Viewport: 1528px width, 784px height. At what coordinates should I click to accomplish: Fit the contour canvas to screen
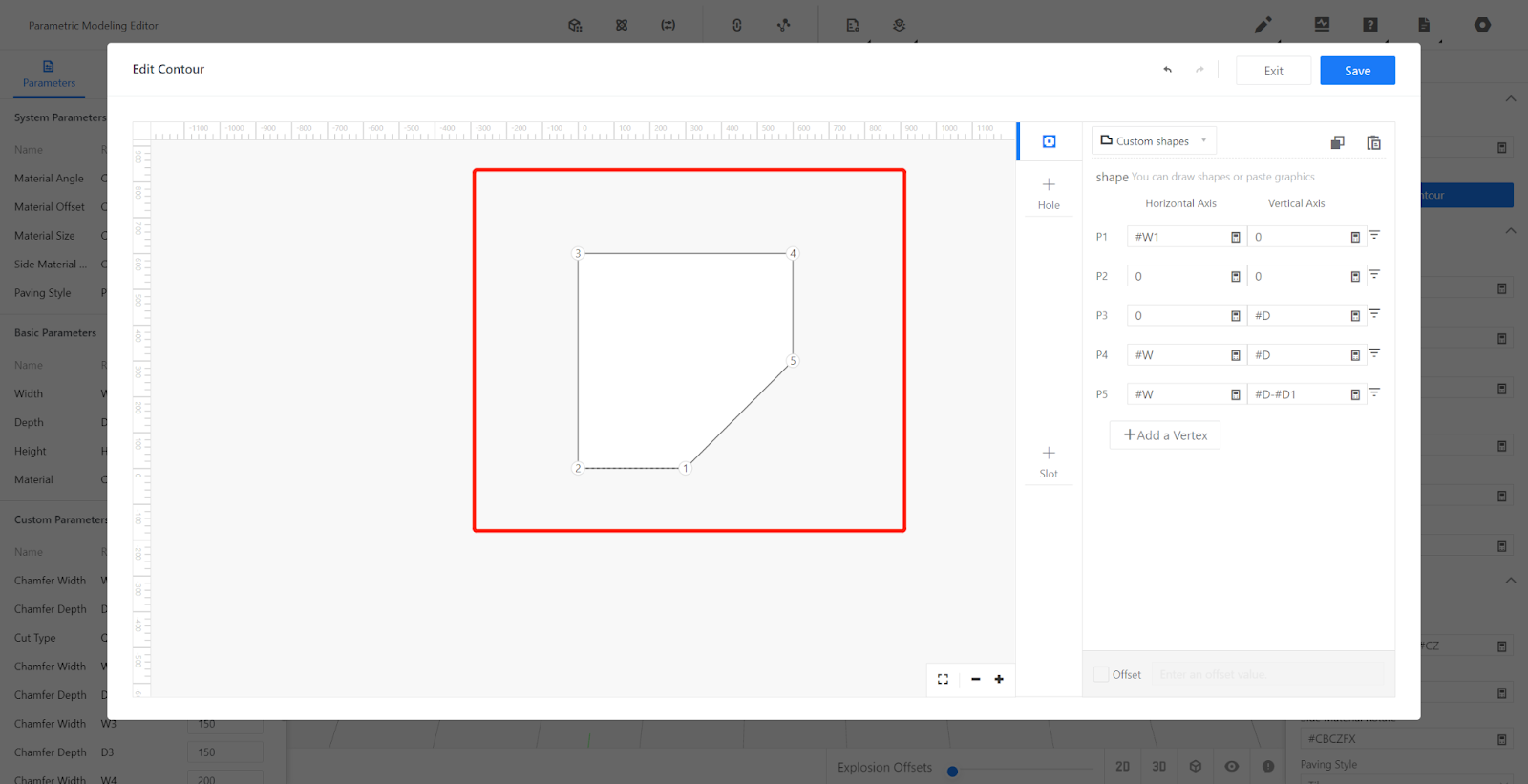coord(943,679)
